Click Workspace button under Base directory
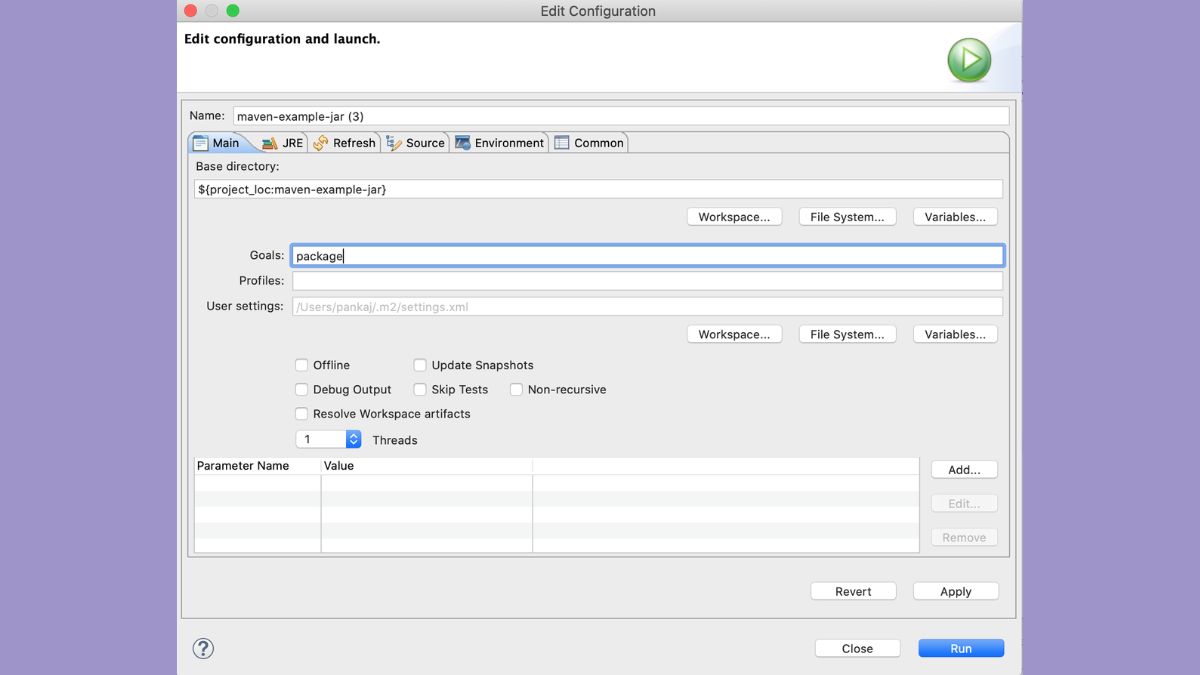The image size is (1200, 675). coord(734,217)
